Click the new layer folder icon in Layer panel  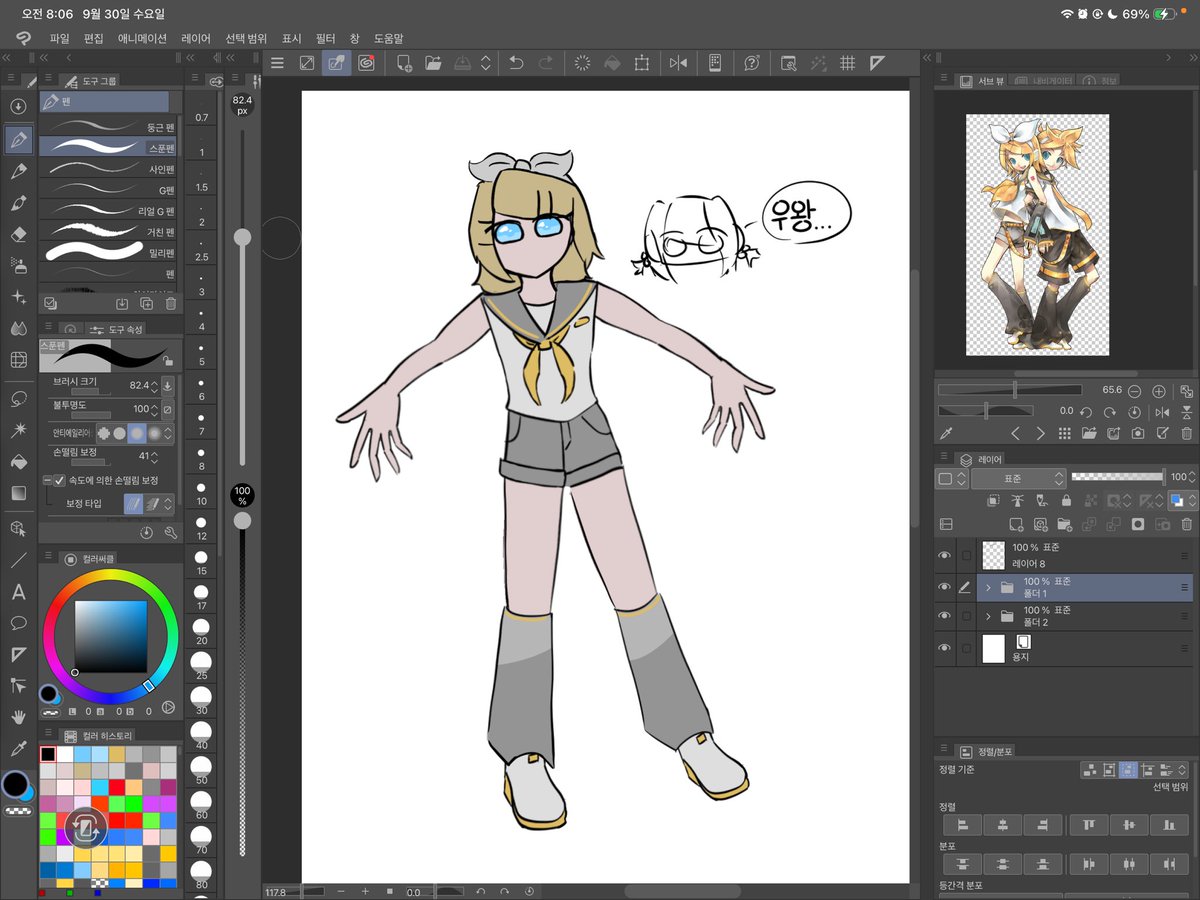1065,524
